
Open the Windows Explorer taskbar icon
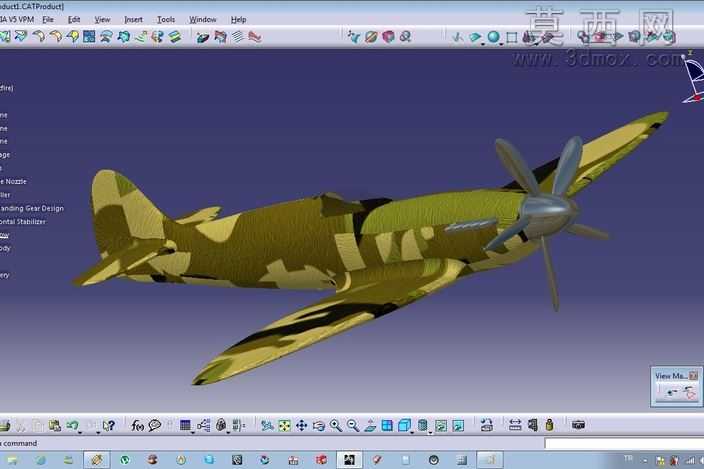point(68,460)
